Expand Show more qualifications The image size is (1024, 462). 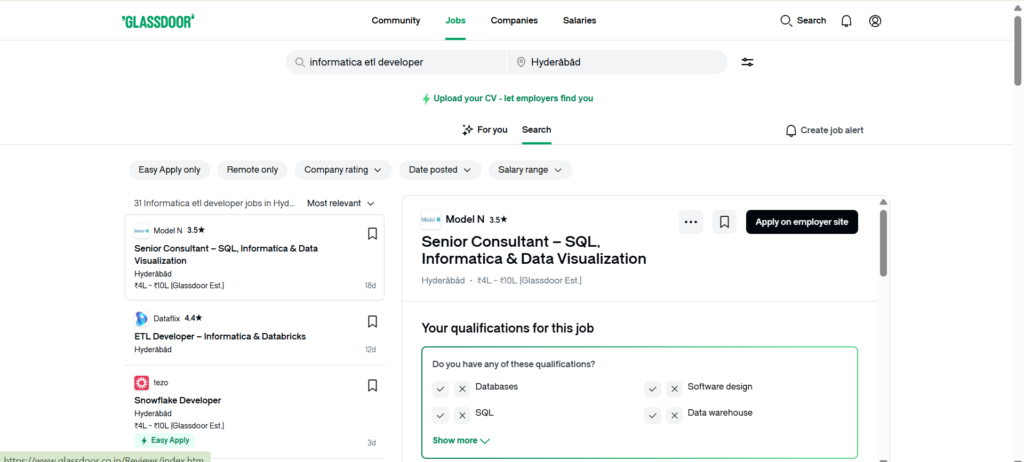click(x=461, y=440)
